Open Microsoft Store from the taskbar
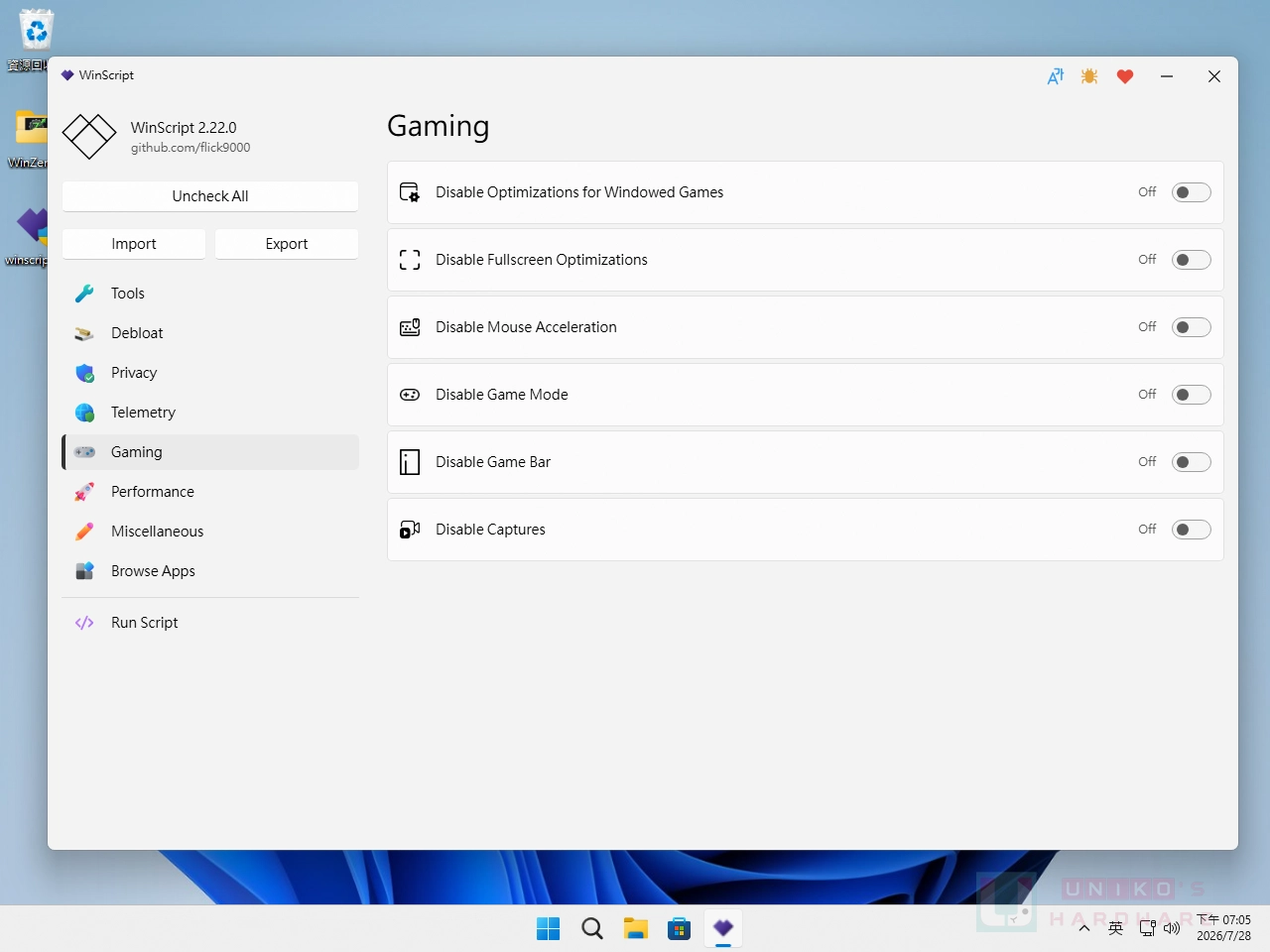Screen dimensions: 1270x952 680,928
